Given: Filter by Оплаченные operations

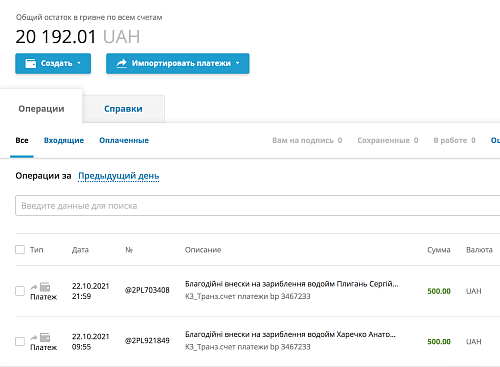Looking at the screenshot, I should pyautogui.click(x=124, y=140).
